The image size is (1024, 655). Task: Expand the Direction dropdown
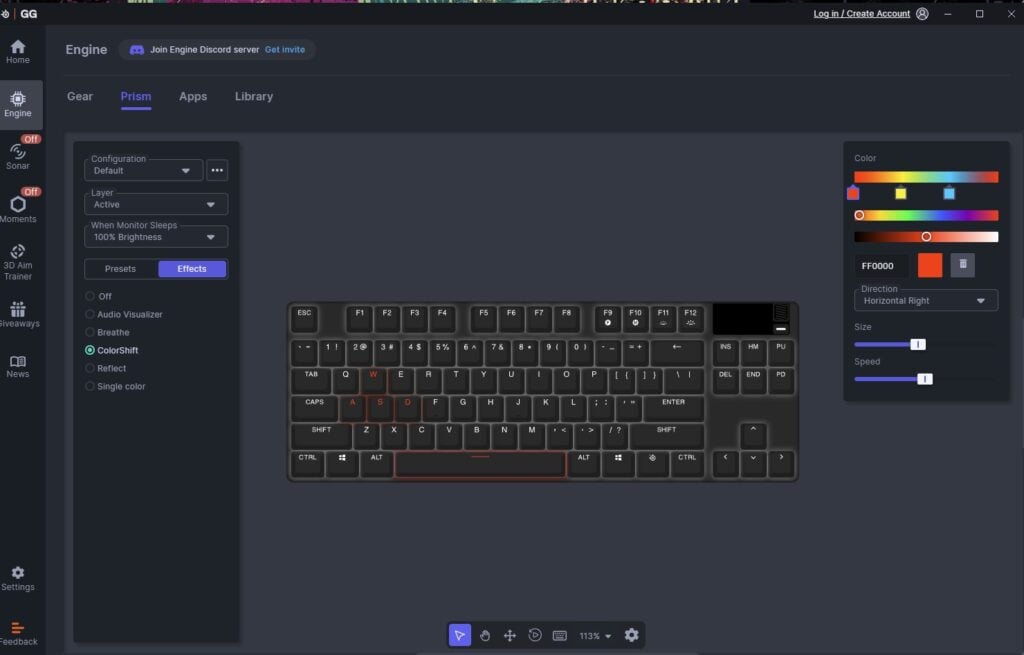point(925,300)
